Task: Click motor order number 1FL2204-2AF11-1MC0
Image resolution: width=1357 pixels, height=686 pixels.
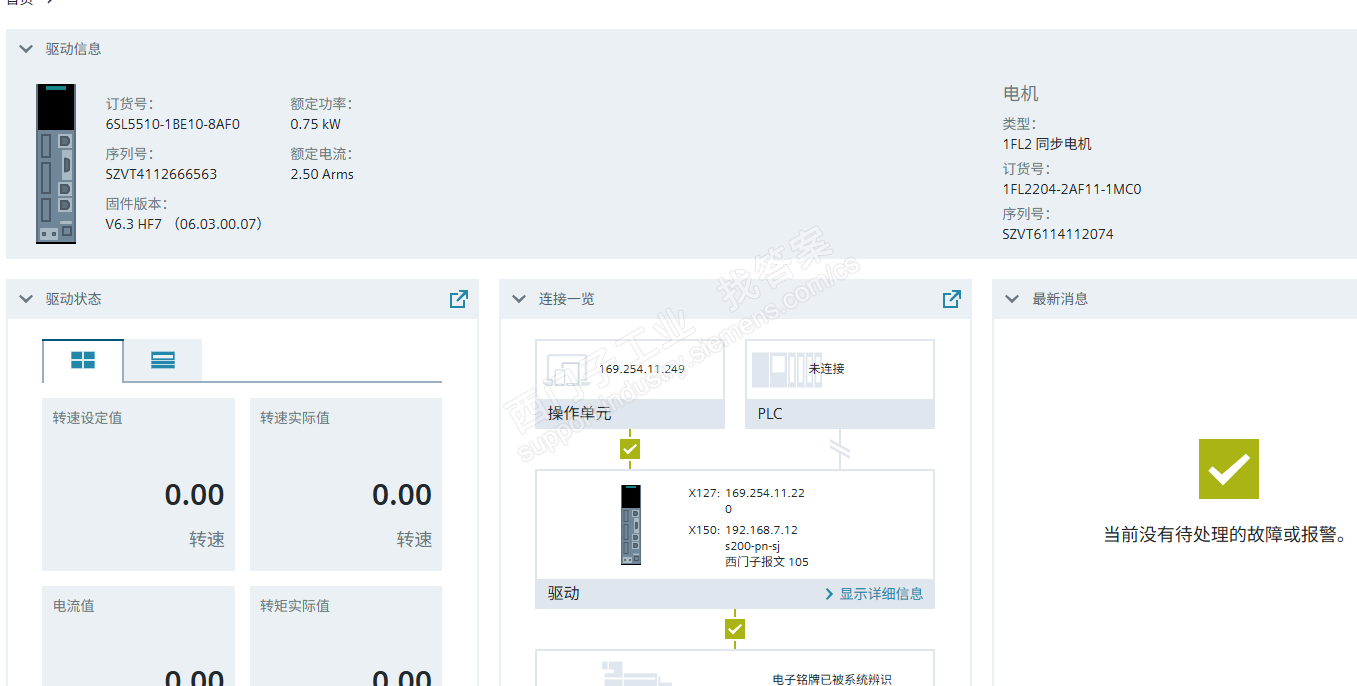Action: [x=1072, y=189]
